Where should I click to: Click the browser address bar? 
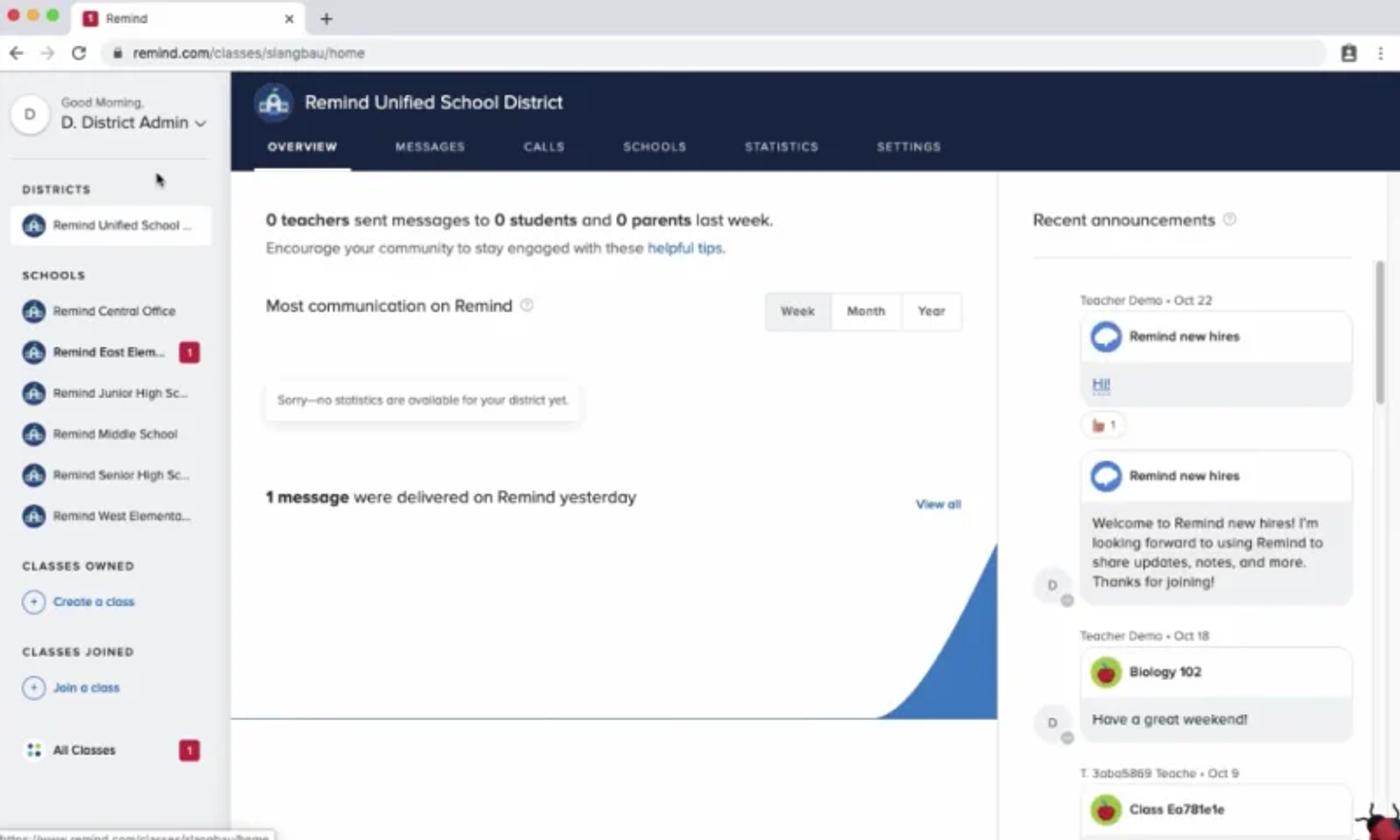point(400,53)
